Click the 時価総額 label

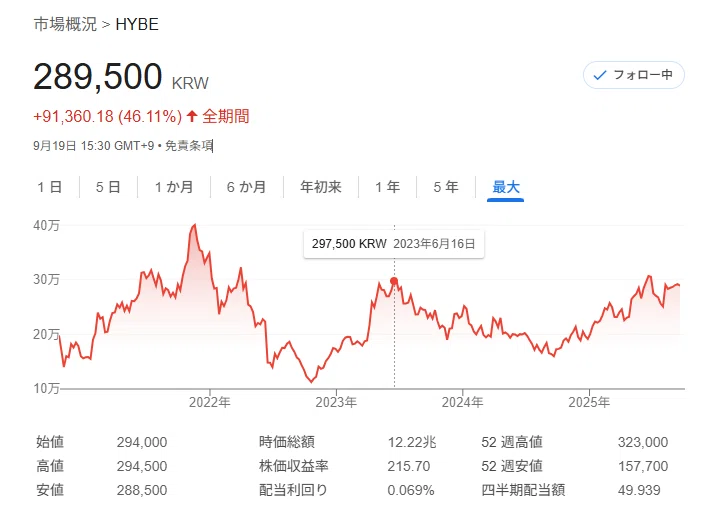pyautogui.click(x=287, y=442)
